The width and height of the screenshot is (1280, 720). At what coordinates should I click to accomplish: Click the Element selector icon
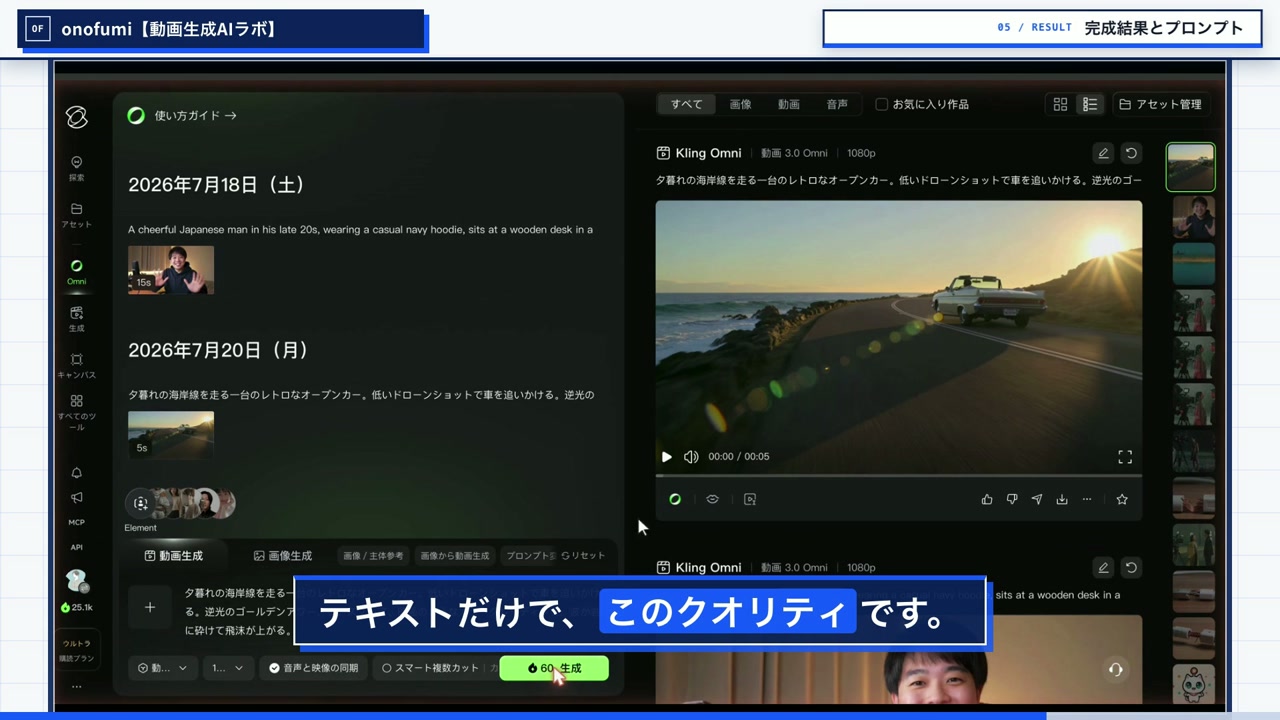click(141, 504)
